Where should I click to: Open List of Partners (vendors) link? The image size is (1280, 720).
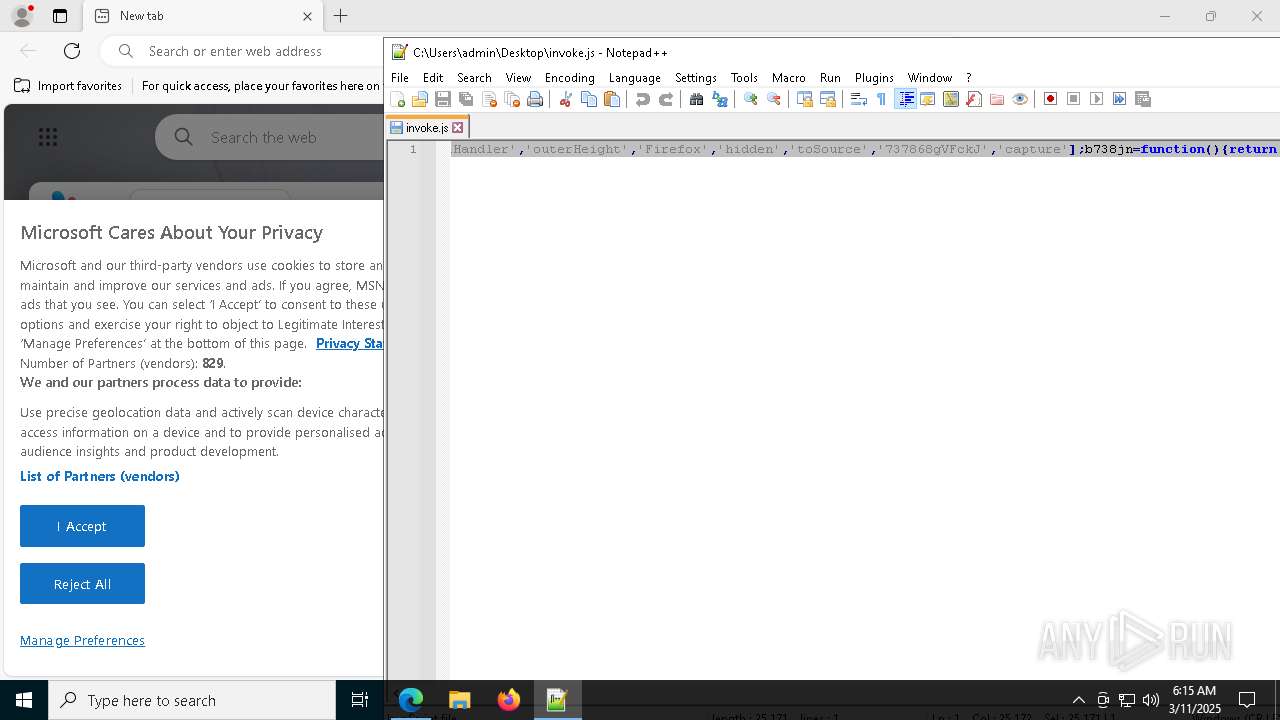coord(100,476)
